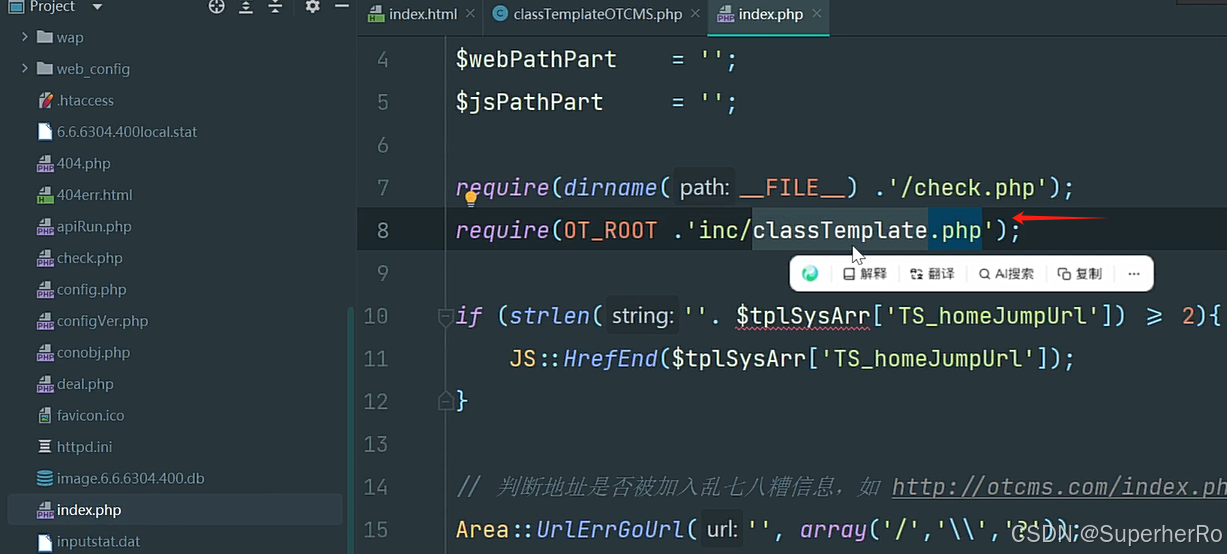This screenshot has width=1227, height=554.
Task: Open Project panel settings gear
Action: tap(312, 6)
